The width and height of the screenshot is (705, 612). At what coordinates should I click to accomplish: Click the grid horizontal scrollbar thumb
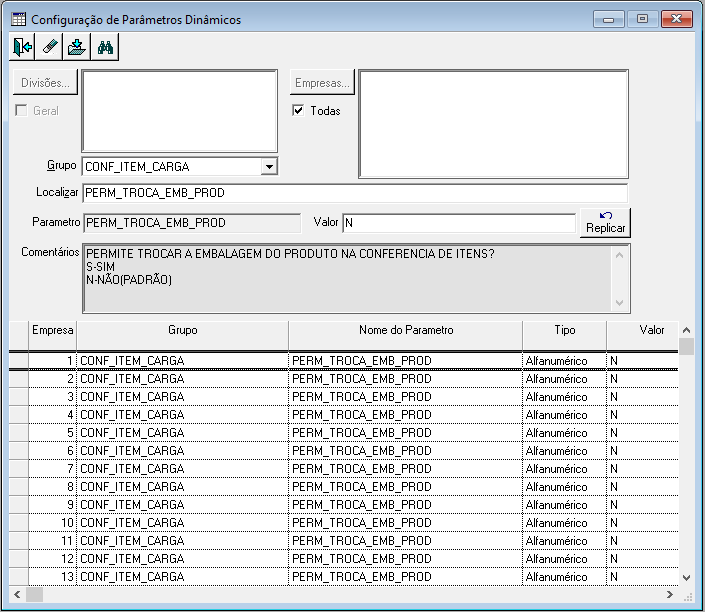pos(34,594)
